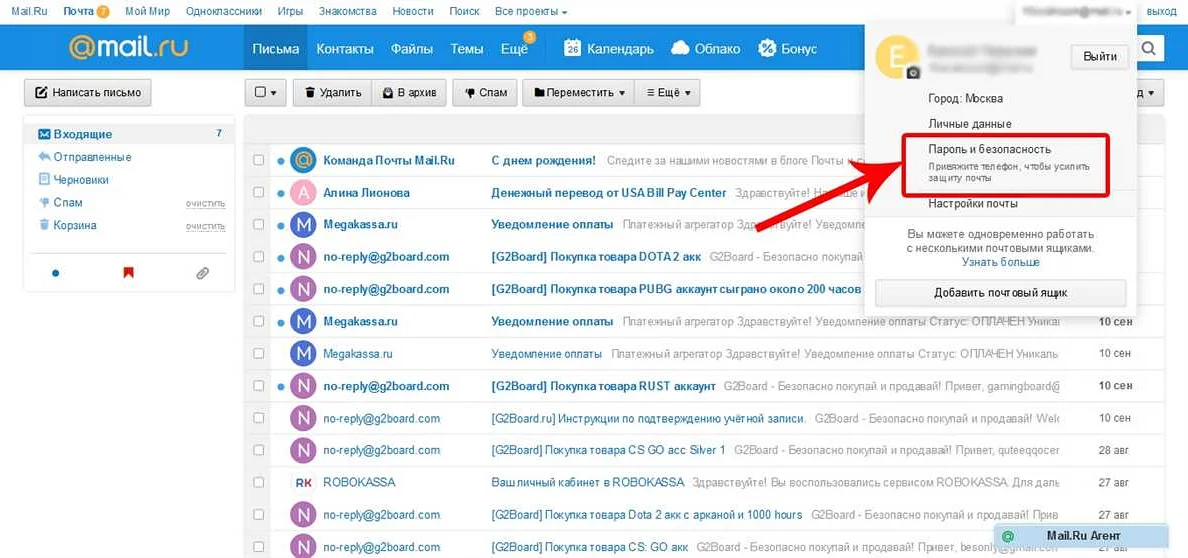Filter by attachment paperclip icon
This screenshot has height=558, width=1188.
203,272
